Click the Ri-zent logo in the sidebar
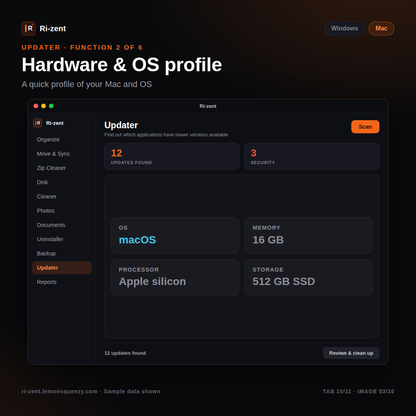 coord(38,123)
